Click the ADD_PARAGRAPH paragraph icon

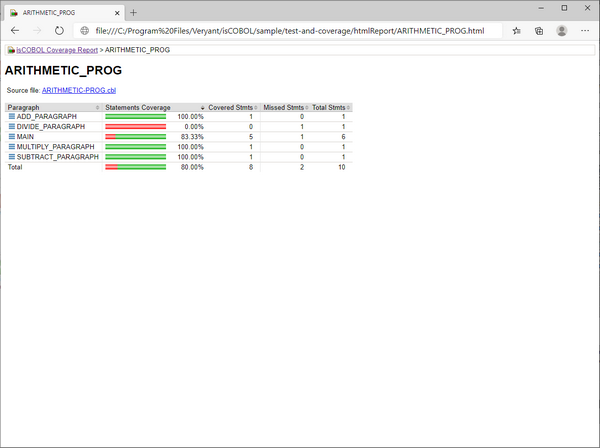[x=12, y=116]
